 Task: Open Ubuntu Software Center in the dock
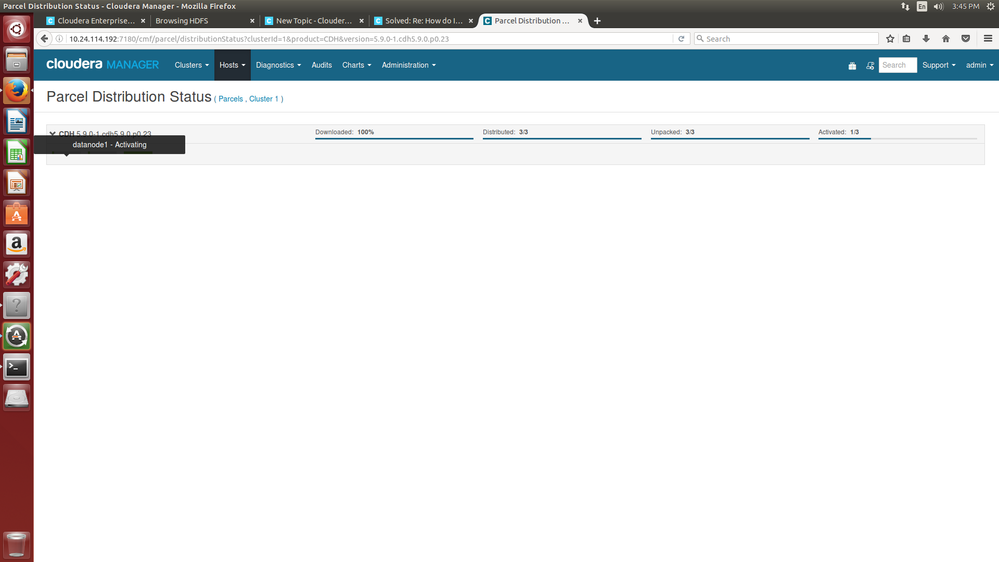click(x=17, y=213)
